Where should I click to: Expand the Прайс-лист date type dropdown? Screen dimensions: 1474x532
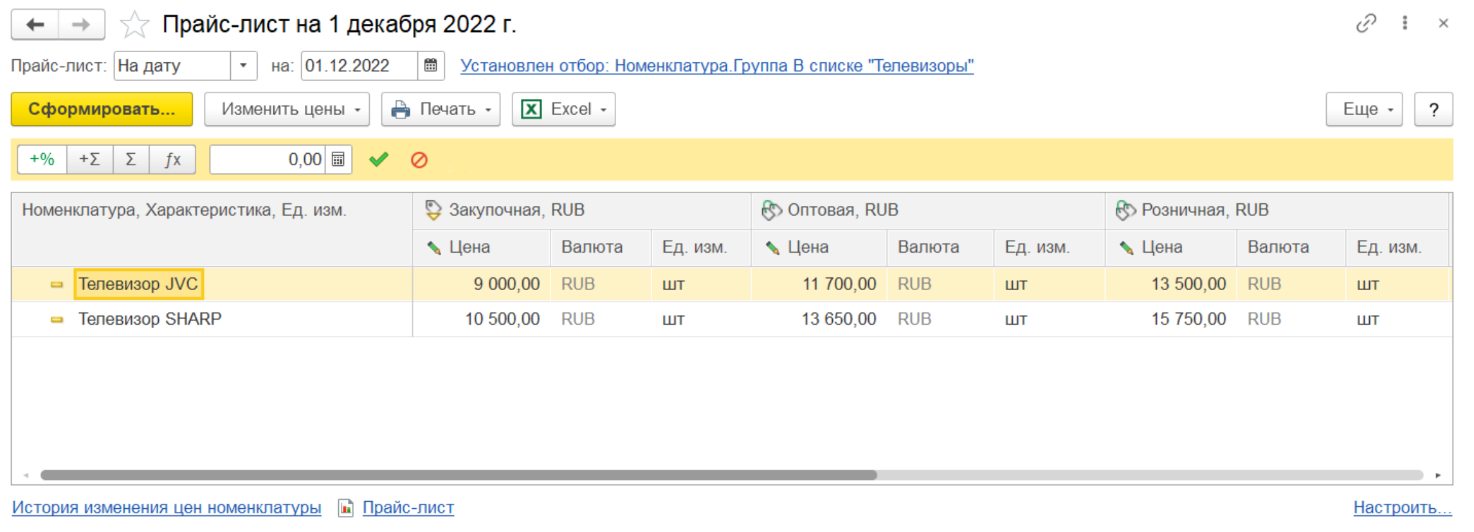coord(244,66)
